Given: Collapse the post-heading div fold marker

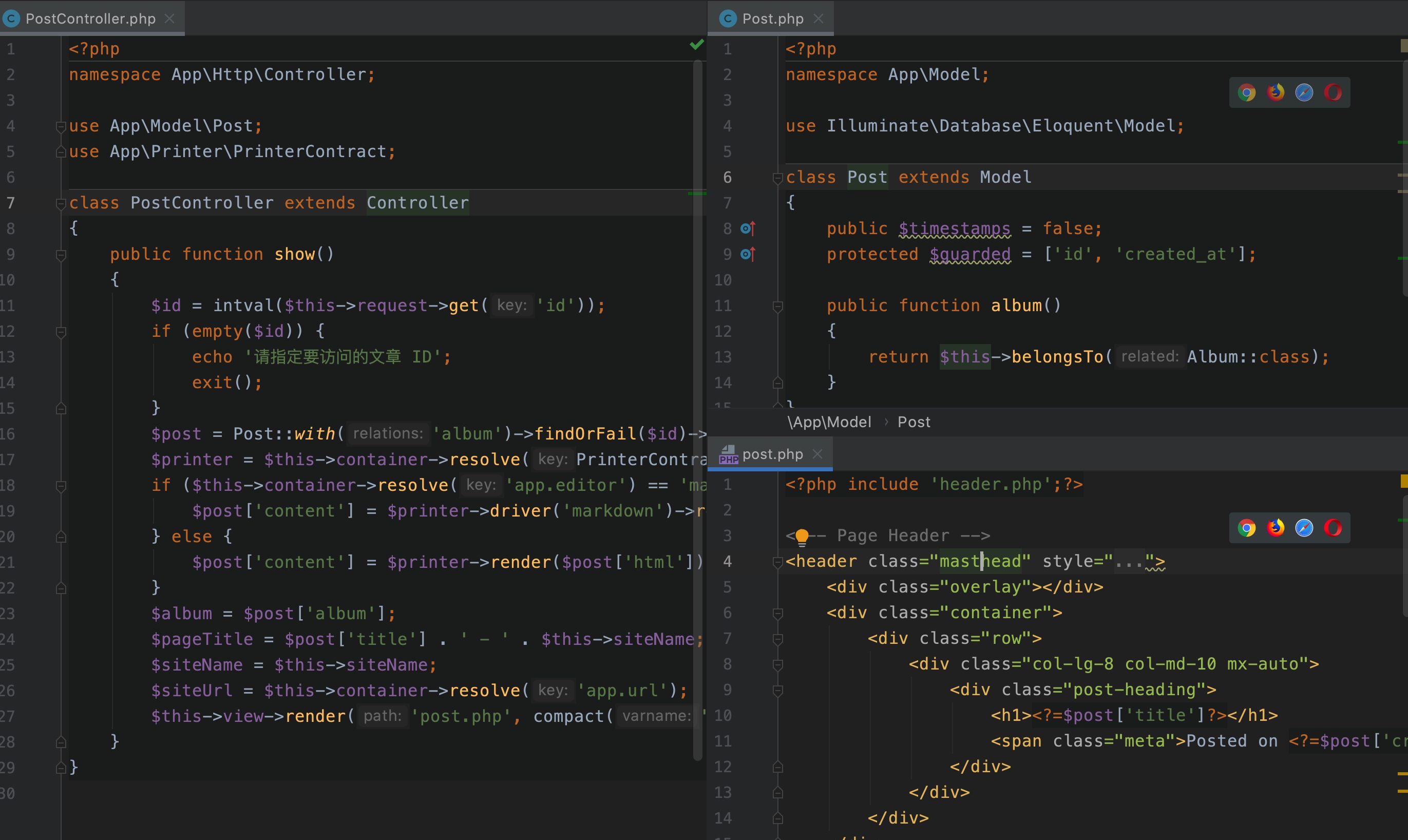Looking at the screenshot, I should coord(777,690).
